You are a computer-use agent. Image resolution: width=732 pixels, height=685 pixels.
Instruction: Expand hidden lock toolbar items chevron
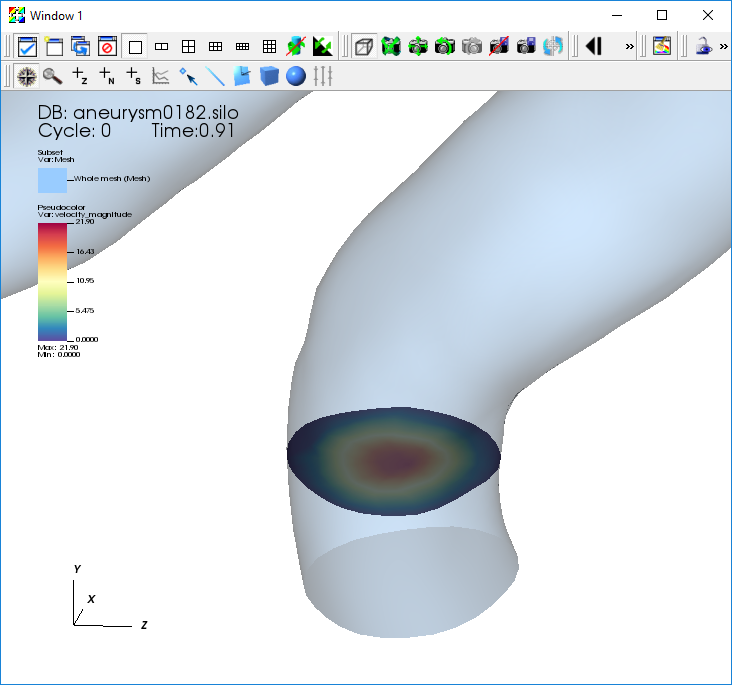[724, 46]
